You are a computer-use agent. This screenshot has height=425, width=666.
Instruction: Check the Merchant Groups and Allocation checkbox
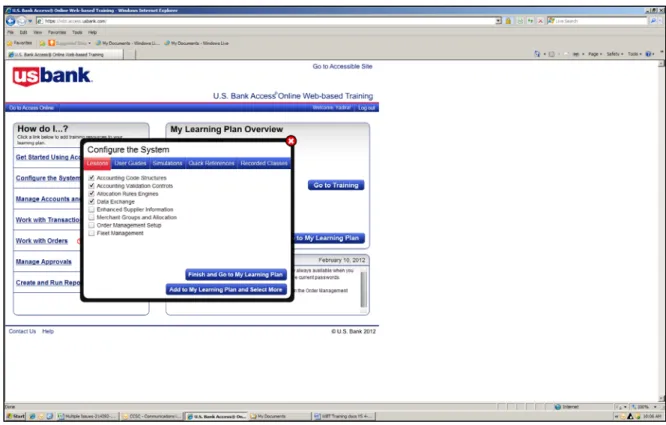pyautogui.click(x=91, y=217)
